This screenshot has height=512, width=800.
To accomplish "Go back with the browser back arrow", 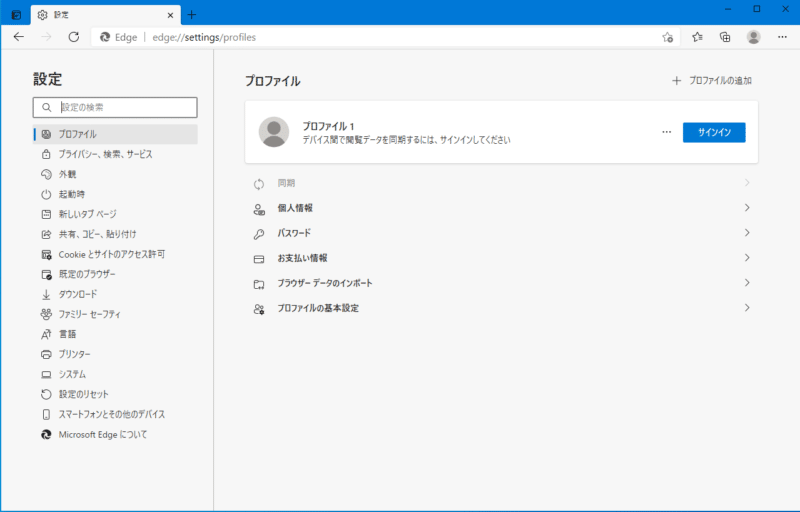I will pyautogui.click(x=19, y=37).
